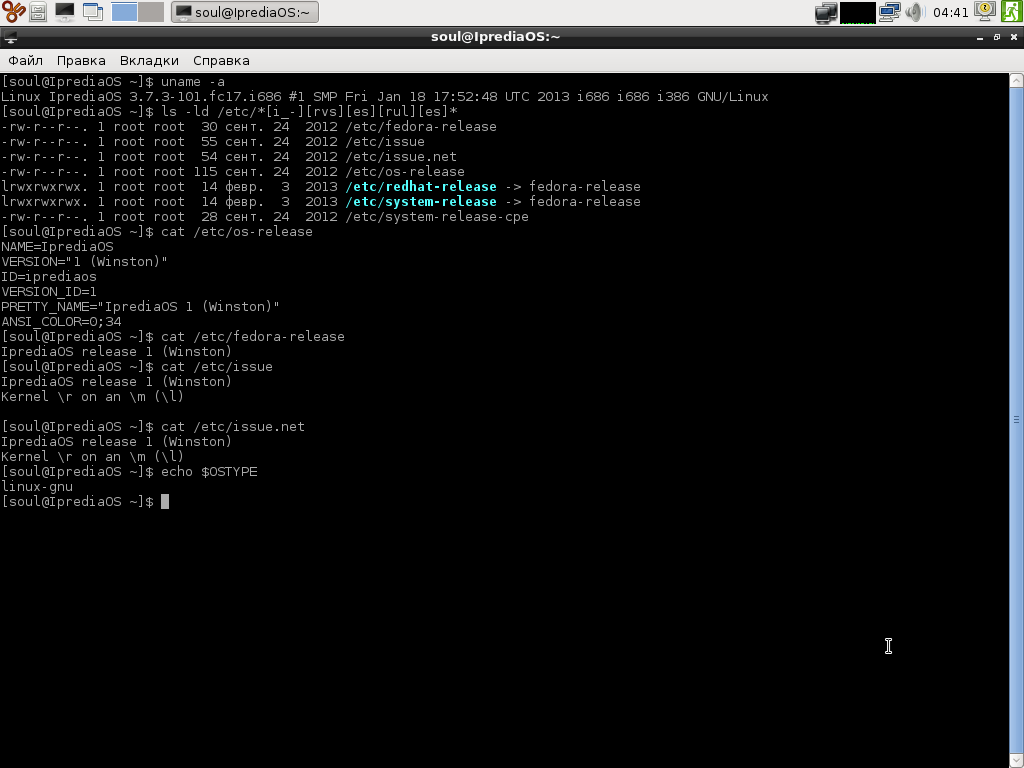This screenshot has height=768, width=1024.
Task: Open terminal window menu icon in titlebar
Action: (10, 37)
